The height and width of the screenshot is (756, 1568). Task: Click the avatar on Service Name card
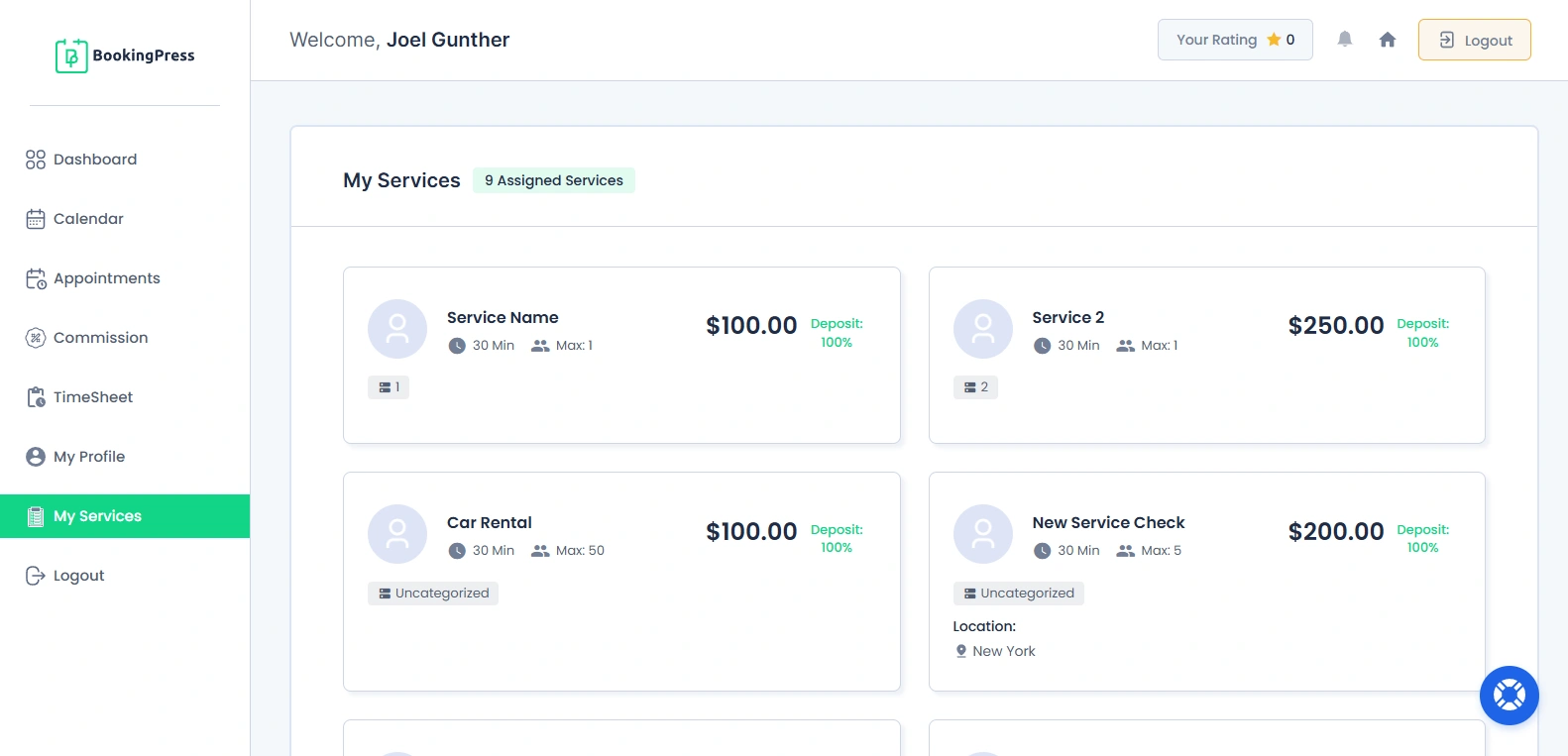click(397, 329)
